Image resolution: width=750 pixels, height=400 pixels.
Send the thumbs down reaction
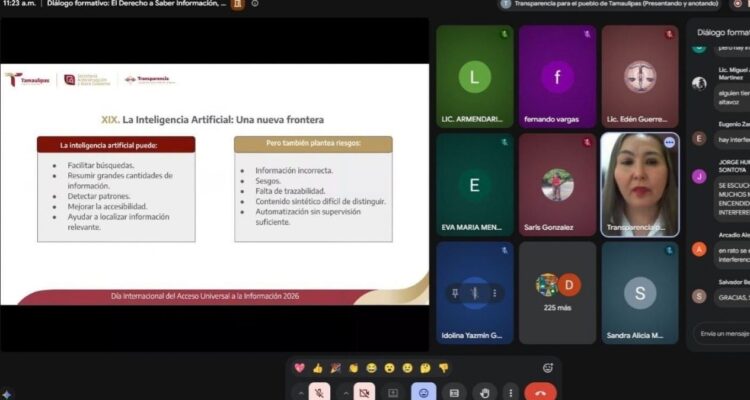(x=443, y=368)
